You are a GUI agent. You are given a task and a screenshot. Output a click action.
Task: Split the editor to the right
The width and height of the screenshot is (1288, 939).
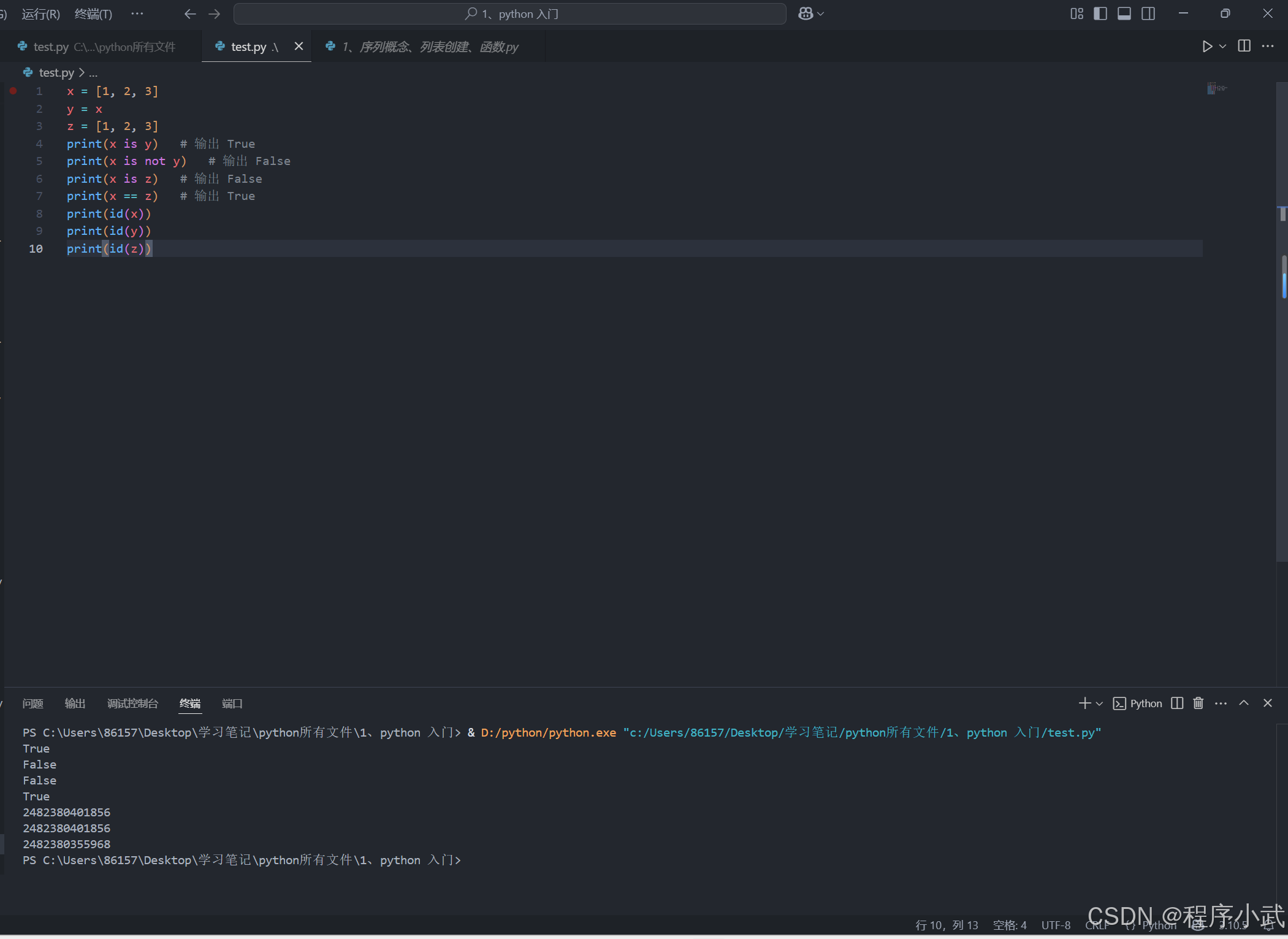pyautogui.click(x=1244, y=47)
